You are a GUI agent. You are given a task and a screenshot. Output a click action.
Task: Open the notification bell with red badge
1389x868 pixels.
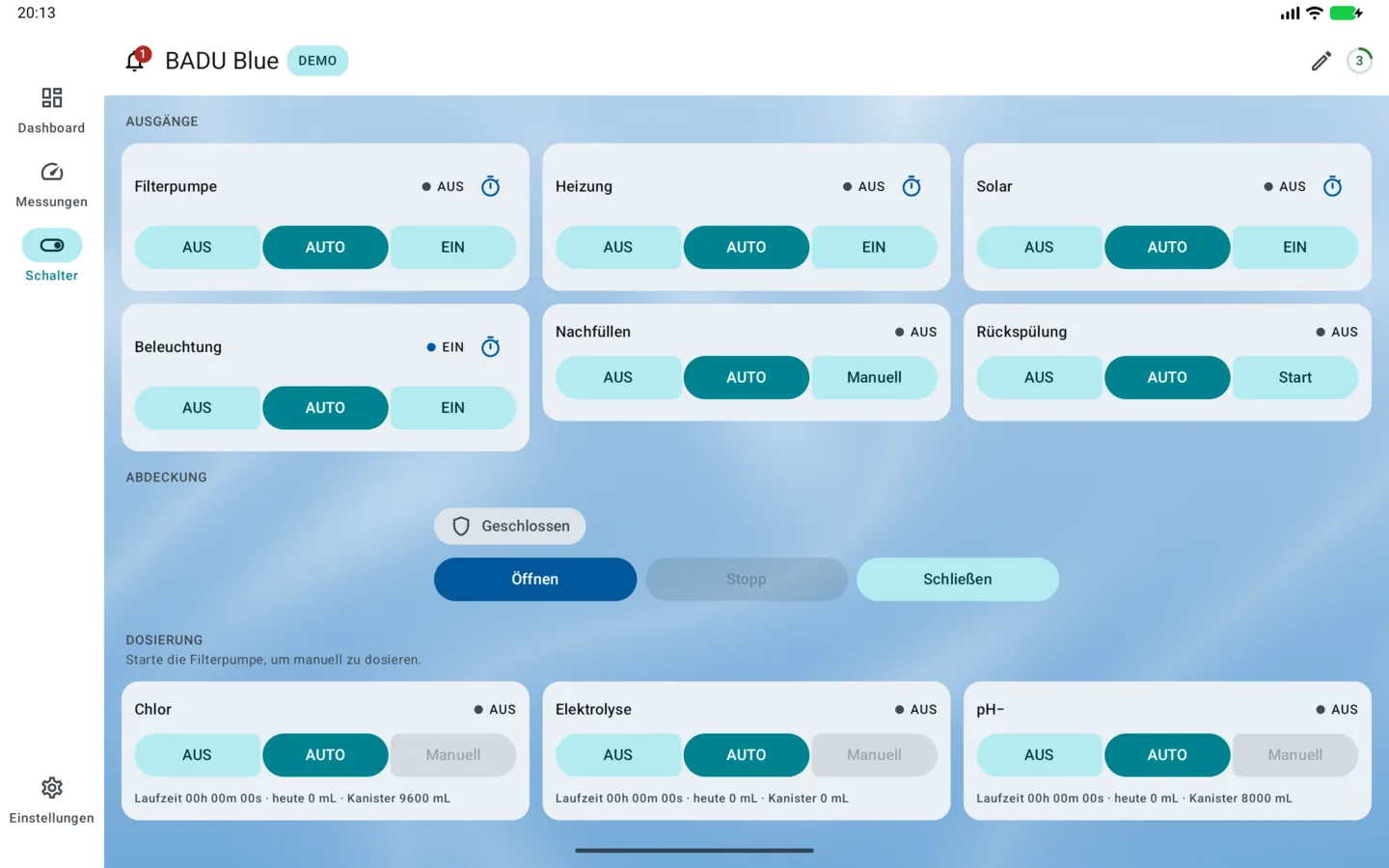(x=136, y=61)
